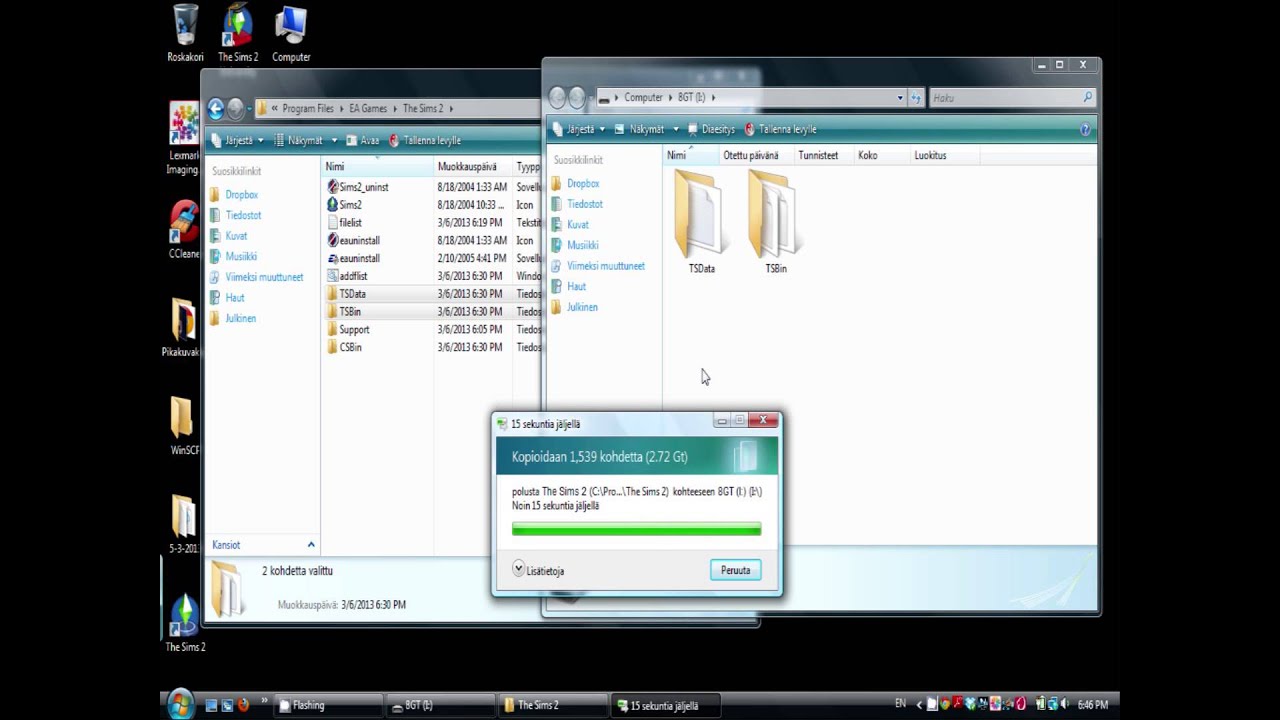Click the search magnifier in BGT window

point(1088,97)
